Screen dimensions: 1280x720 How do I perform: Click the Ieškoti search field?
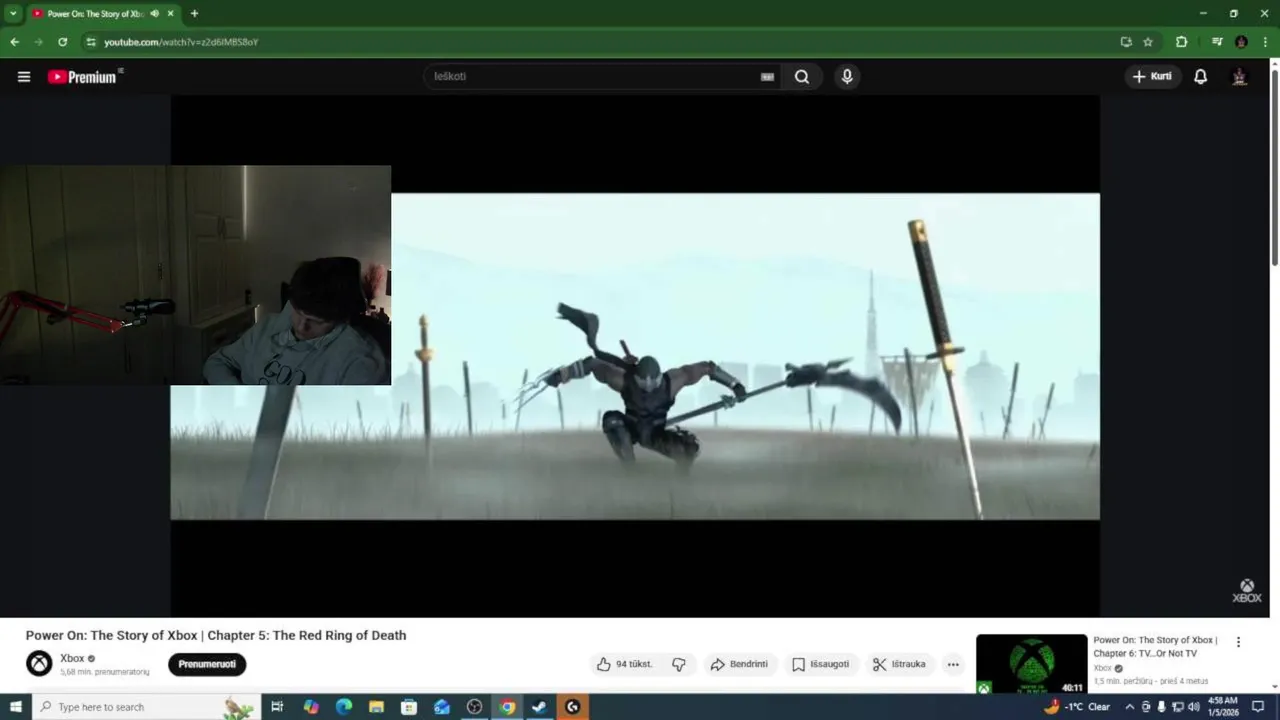pos(594,76)
